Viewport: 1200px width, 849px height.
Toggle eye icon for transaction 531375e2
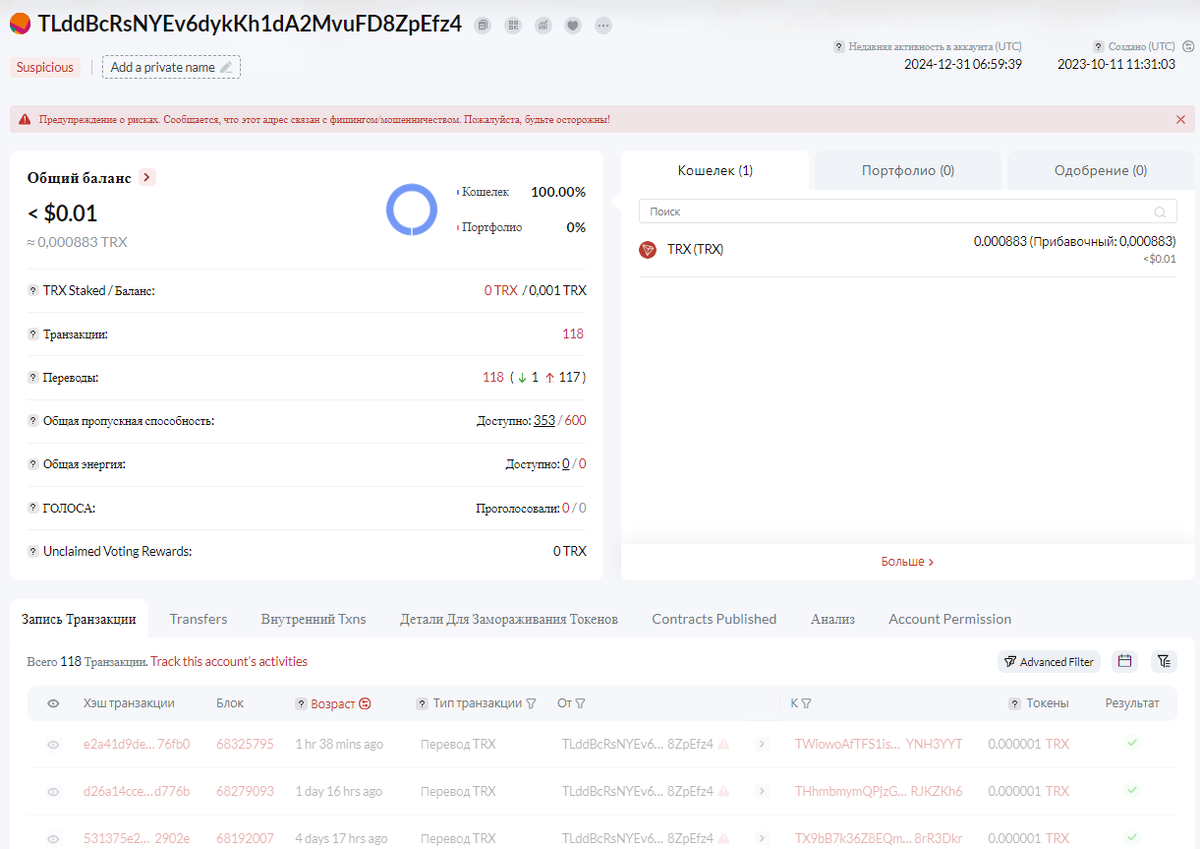coord(54,839)
